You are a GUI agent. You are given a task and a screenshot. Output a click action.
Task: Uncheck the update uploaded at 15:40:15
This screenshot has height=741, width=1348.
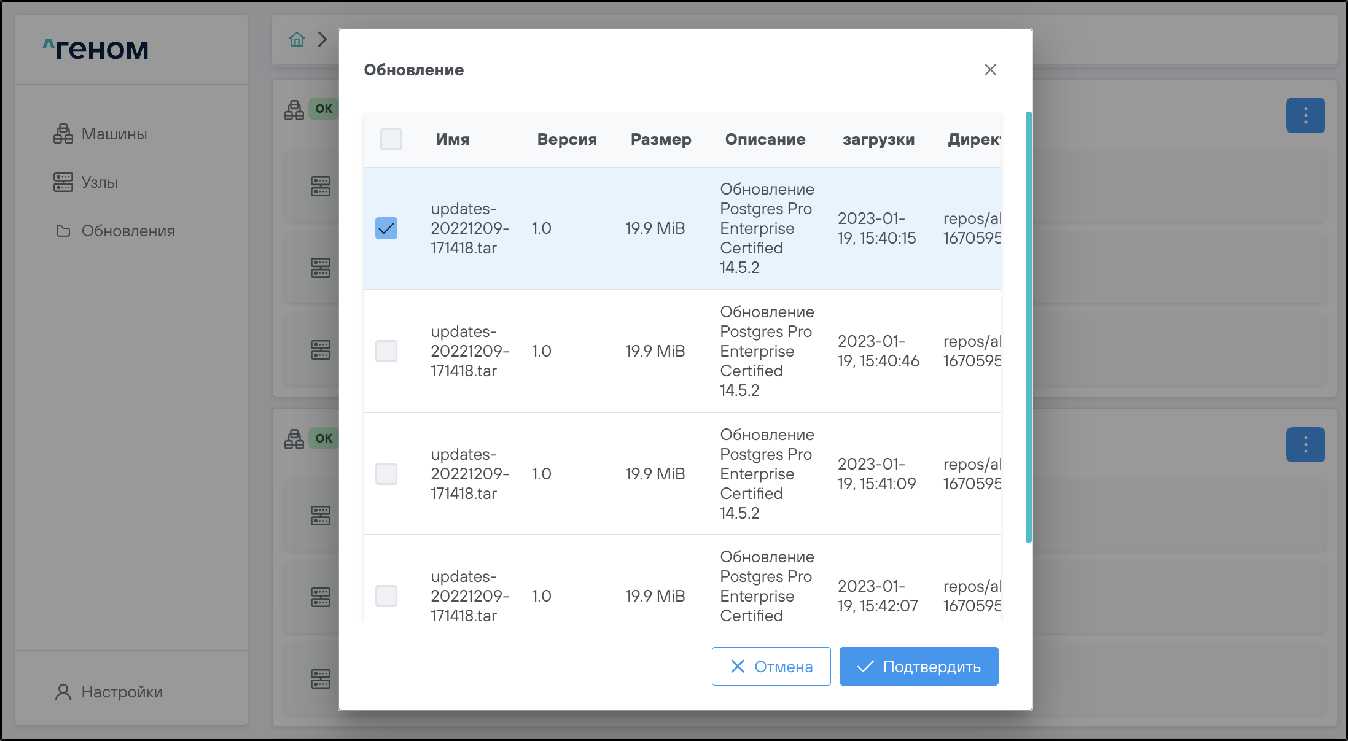click(x=386, y=228)
